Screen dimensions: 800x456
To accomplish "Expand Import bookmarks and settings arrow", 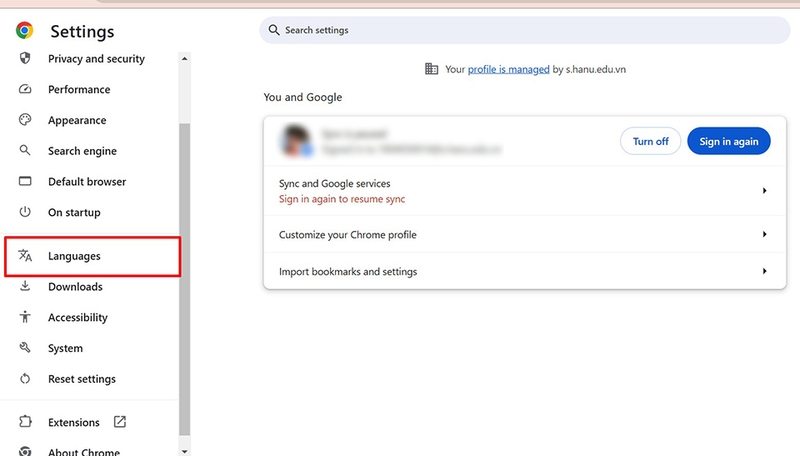I will (x=764, y=271).
